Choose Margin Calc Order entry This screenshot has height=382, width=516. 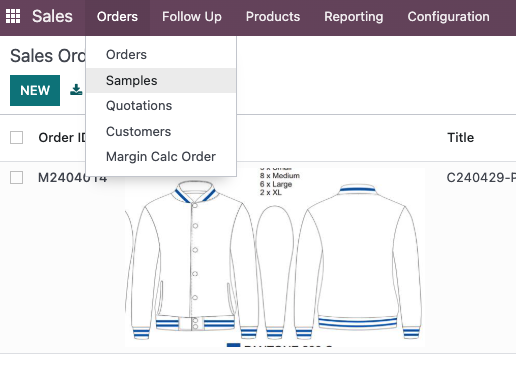click(161, 157)
